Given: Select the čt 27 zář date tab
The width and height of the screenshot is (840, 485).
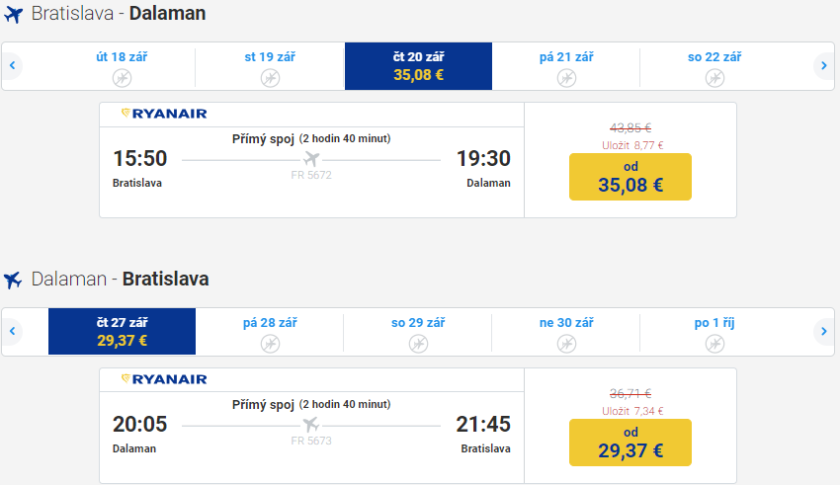Looking at the screenshot, I should coord(121,331).
